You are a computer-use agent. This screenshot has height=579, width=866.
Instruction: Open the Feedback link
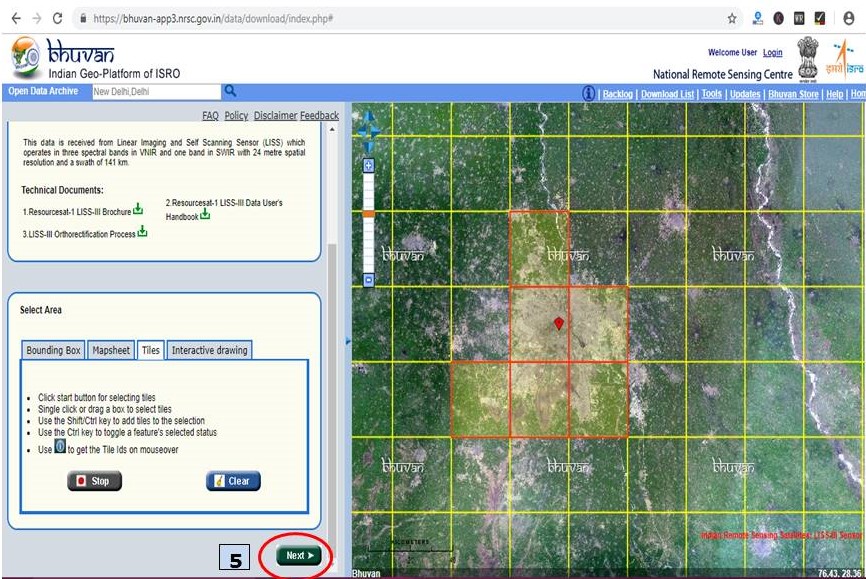[319, 115]
